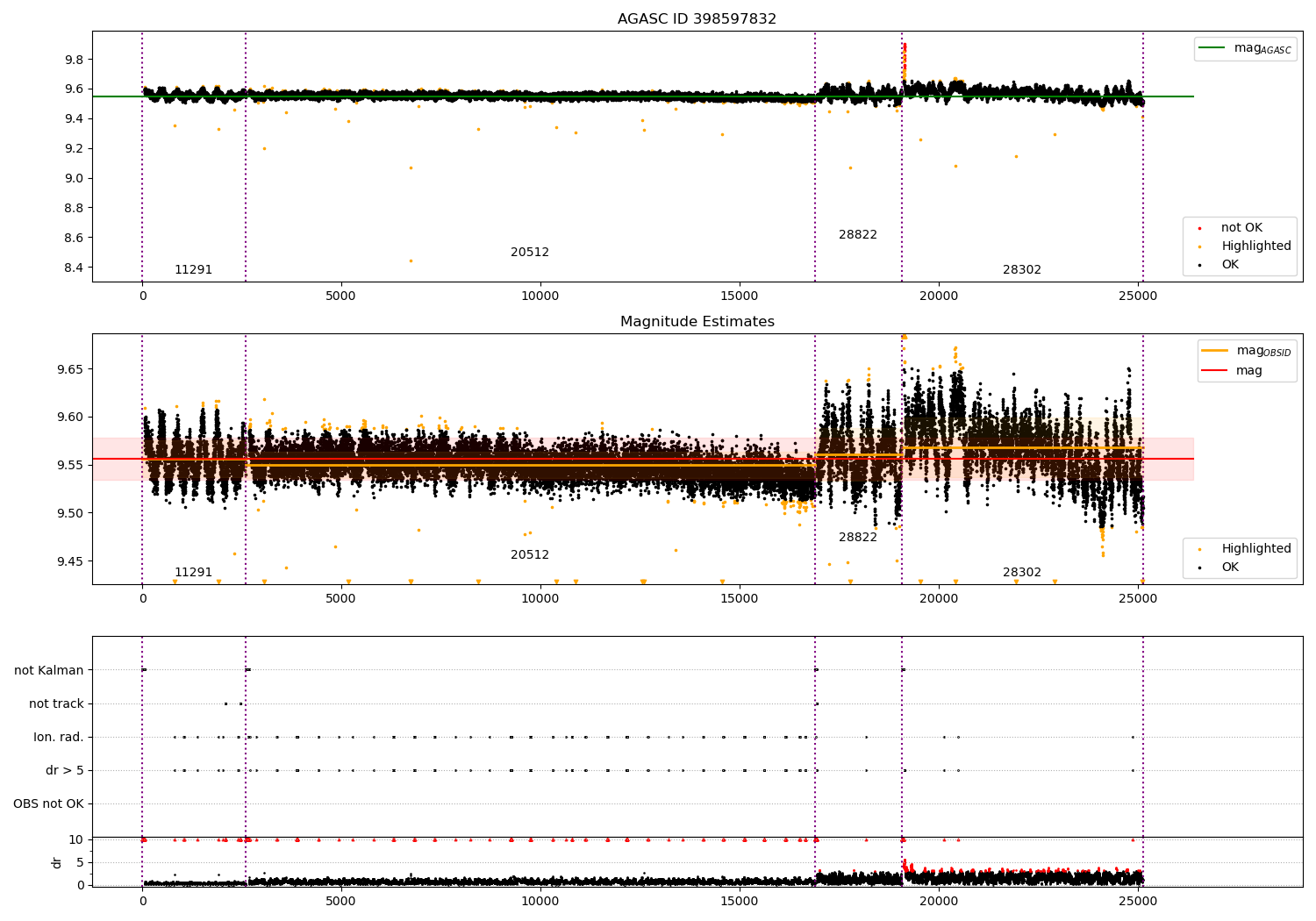Click the 5000 x-tick under the top plot
The height and width of the screenshot is (921, 1316).
(x=341, y=296)
